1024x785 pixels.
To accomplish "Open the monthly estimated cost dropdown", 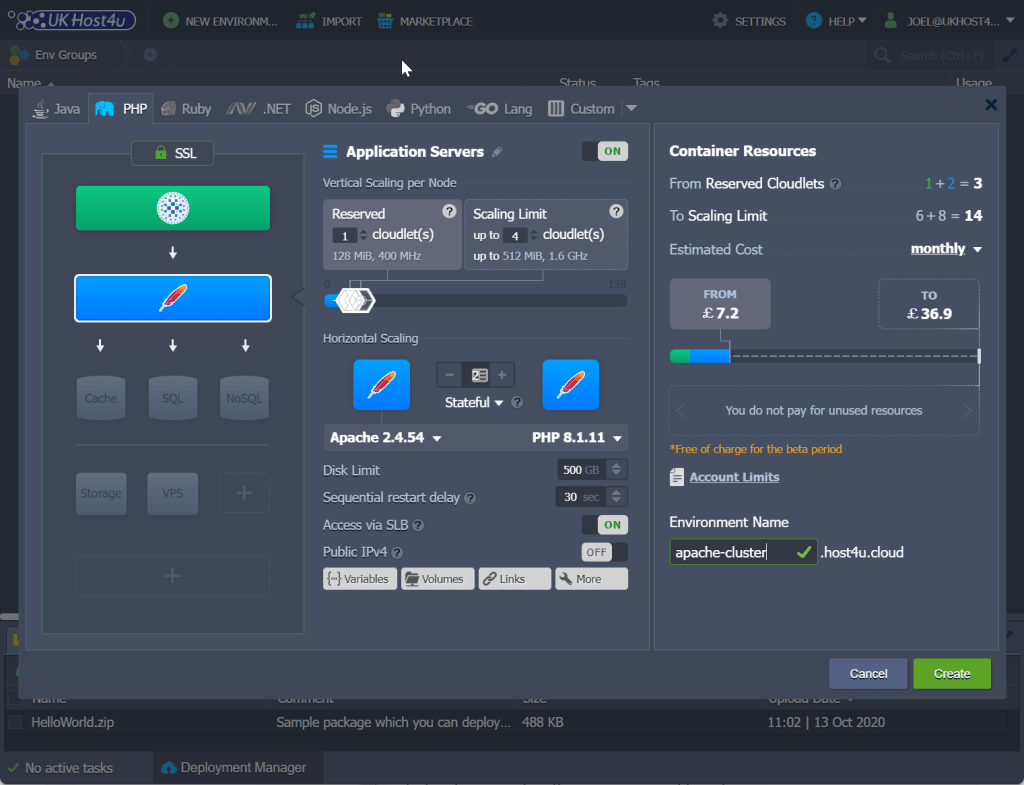I will 946,249.
